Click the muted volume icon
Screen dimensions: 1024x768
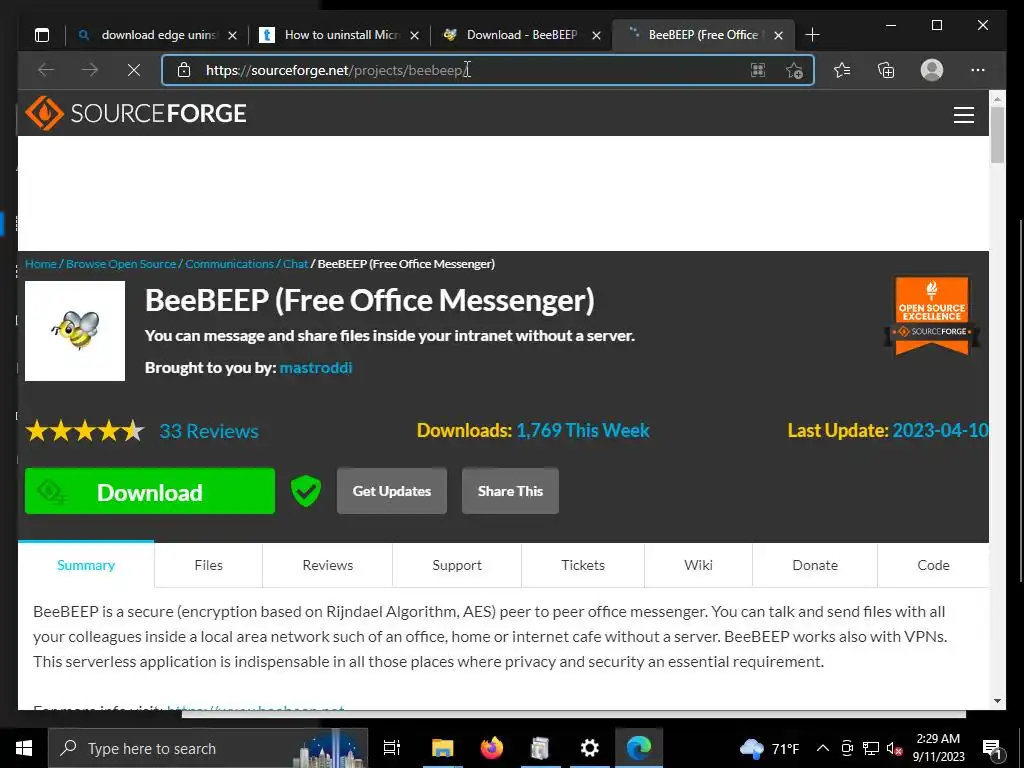click(x=894, y=748)
